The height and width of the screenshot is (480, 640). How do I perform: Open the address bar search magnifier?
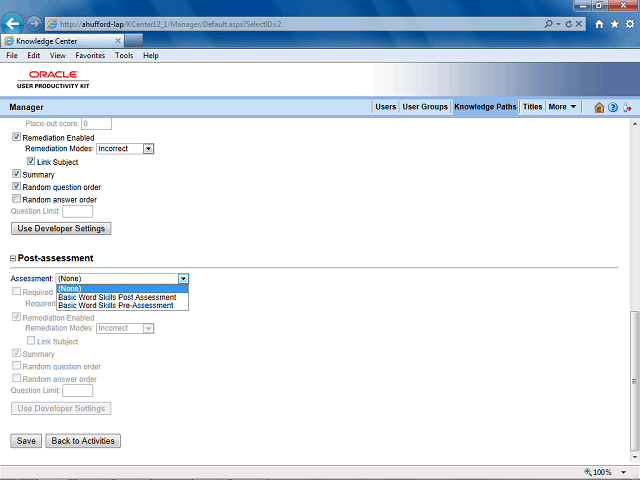(549, 24)
